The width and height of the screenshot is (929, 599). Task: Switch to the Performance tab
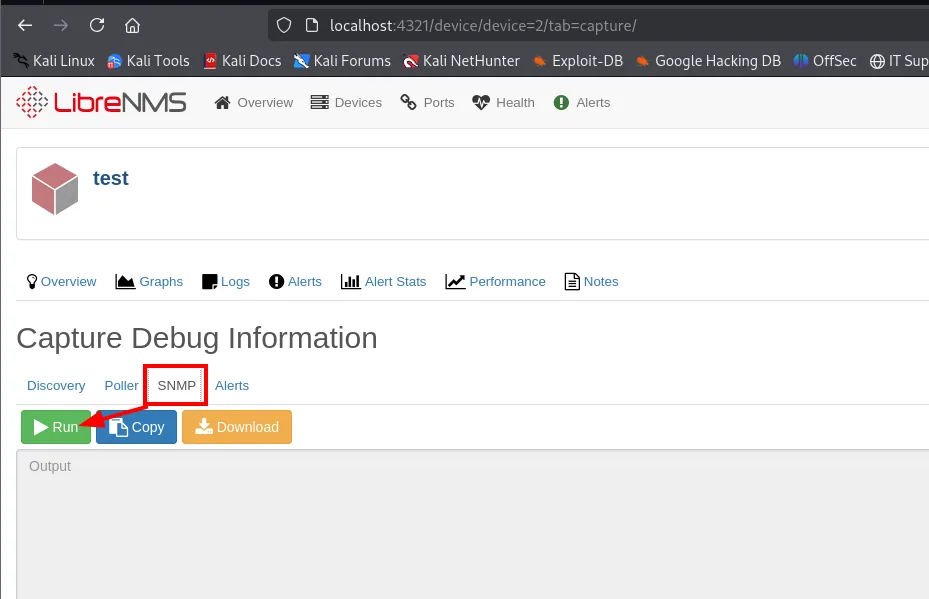click(495, 281)
